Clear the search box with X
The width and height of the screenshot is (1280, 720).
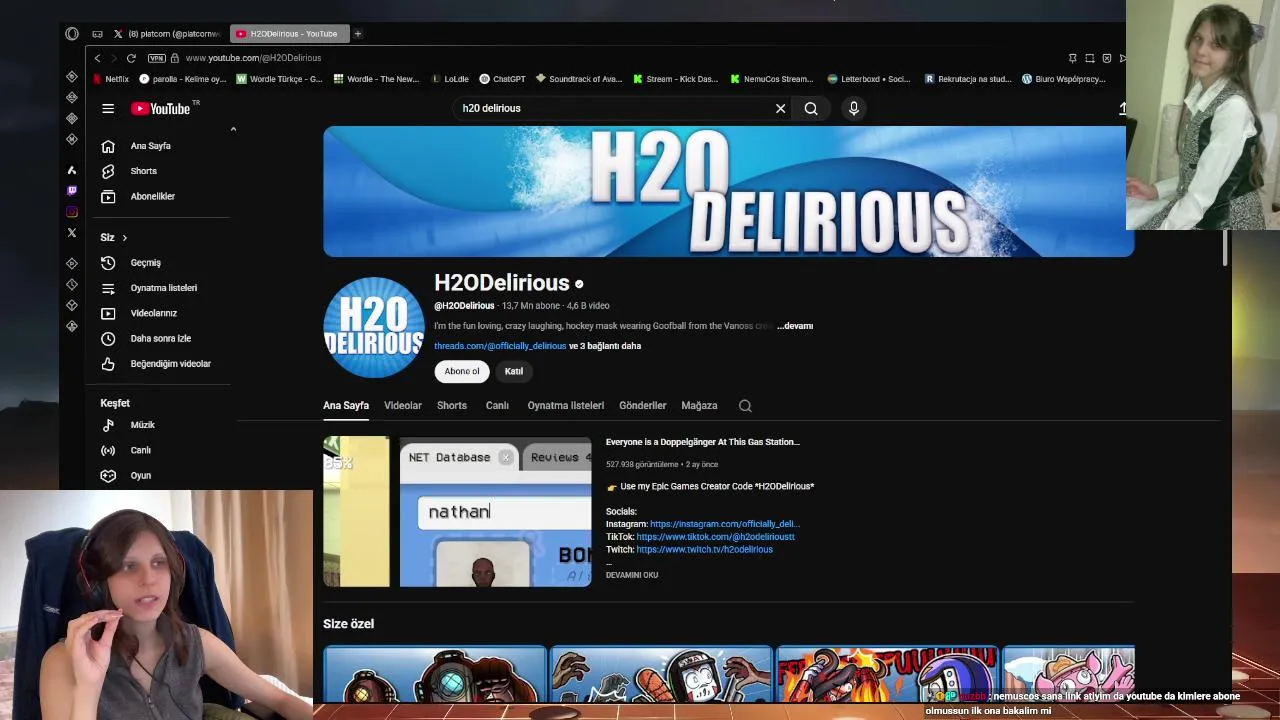tap(781, 108)
